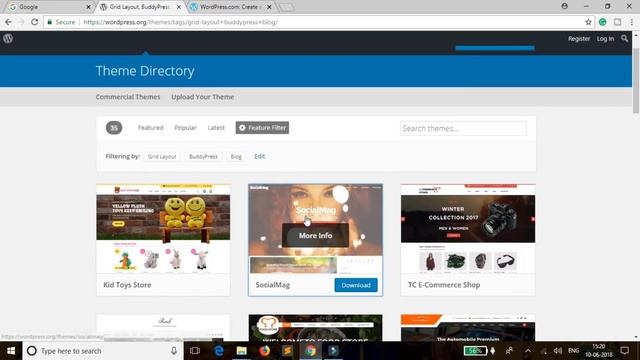
Task: Open the TC E-Commerce Shop theme thumbnail
Action: pos(468,229)
